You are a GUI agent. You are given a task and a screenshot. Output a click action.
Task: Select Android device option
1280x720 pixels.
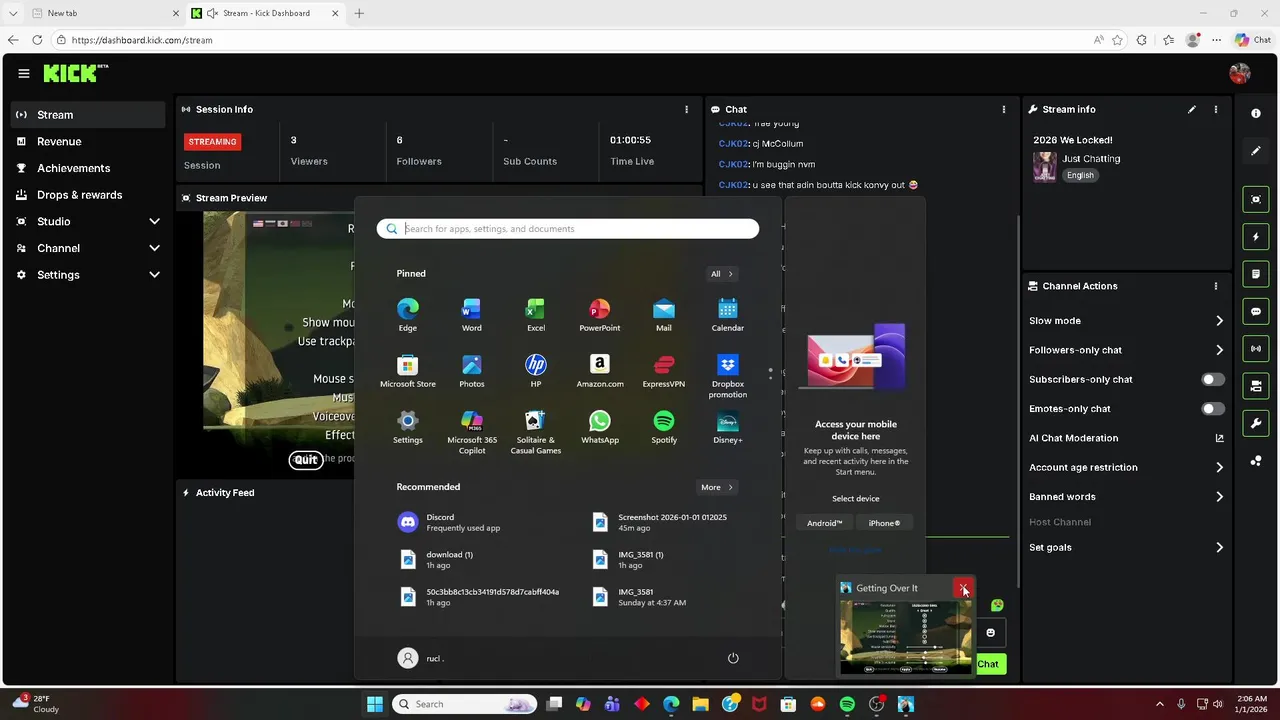825,523
